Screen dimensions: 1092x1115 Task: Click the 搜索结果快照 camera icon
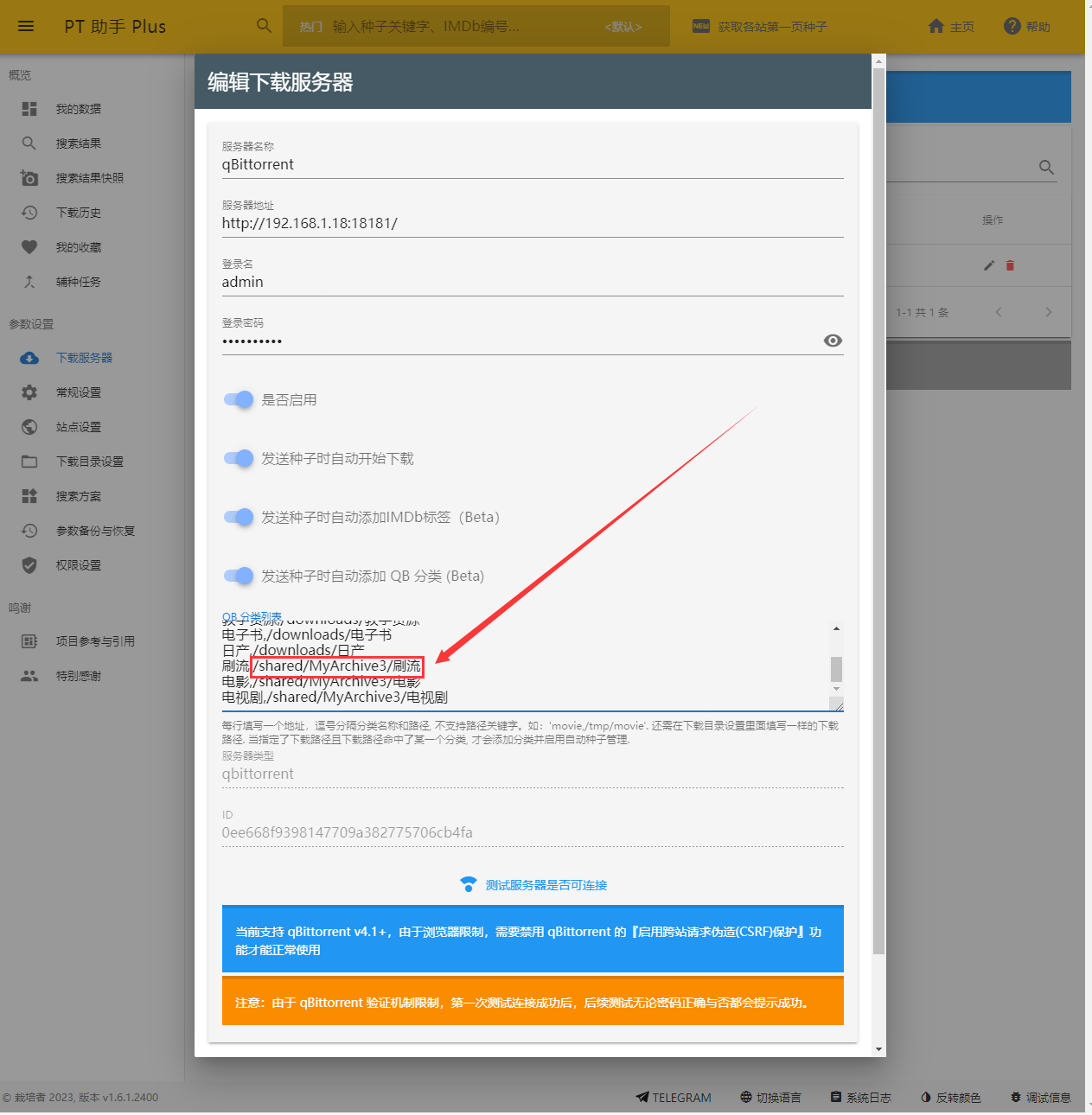point(29,178)
